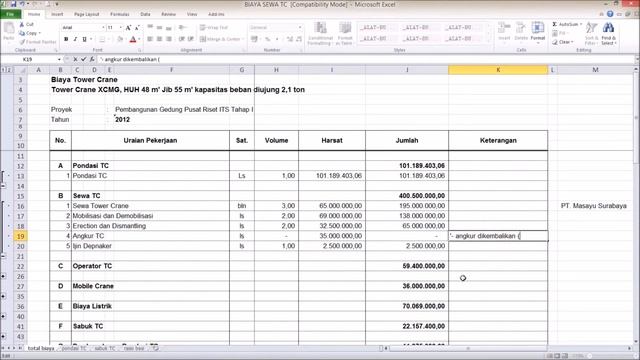The height and width of the screenshot is (360, 640).
Task: Click the decrease decimal icon
Action: coord(299,39)
